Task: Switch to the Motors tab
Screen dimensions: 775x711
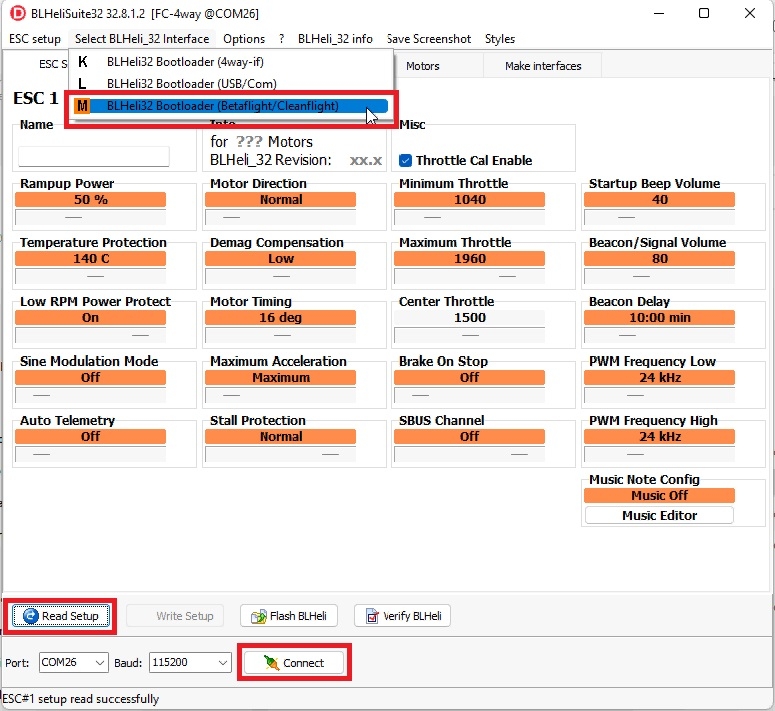Action: pos(423,66)
